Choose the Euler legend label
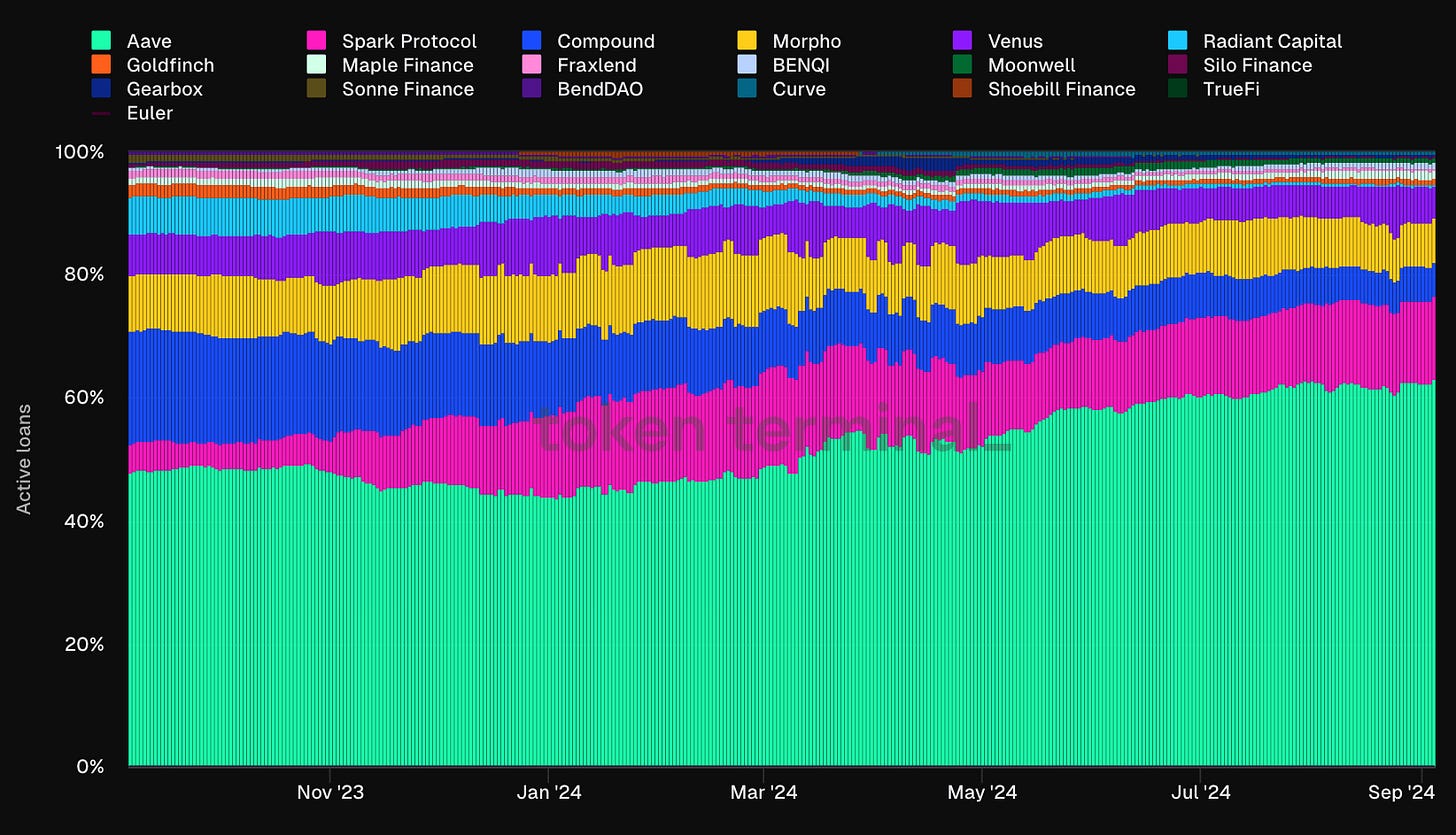Viewport: 1456px width, 835px height. [150, 113]
